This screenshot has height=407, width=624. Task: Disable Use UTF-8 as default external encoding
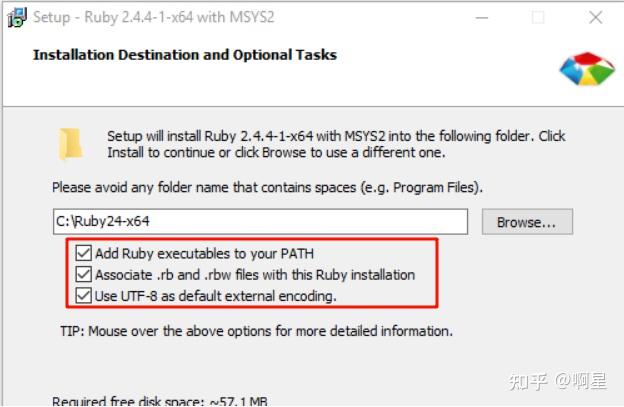pyautogui.click(x=83, y=296)
